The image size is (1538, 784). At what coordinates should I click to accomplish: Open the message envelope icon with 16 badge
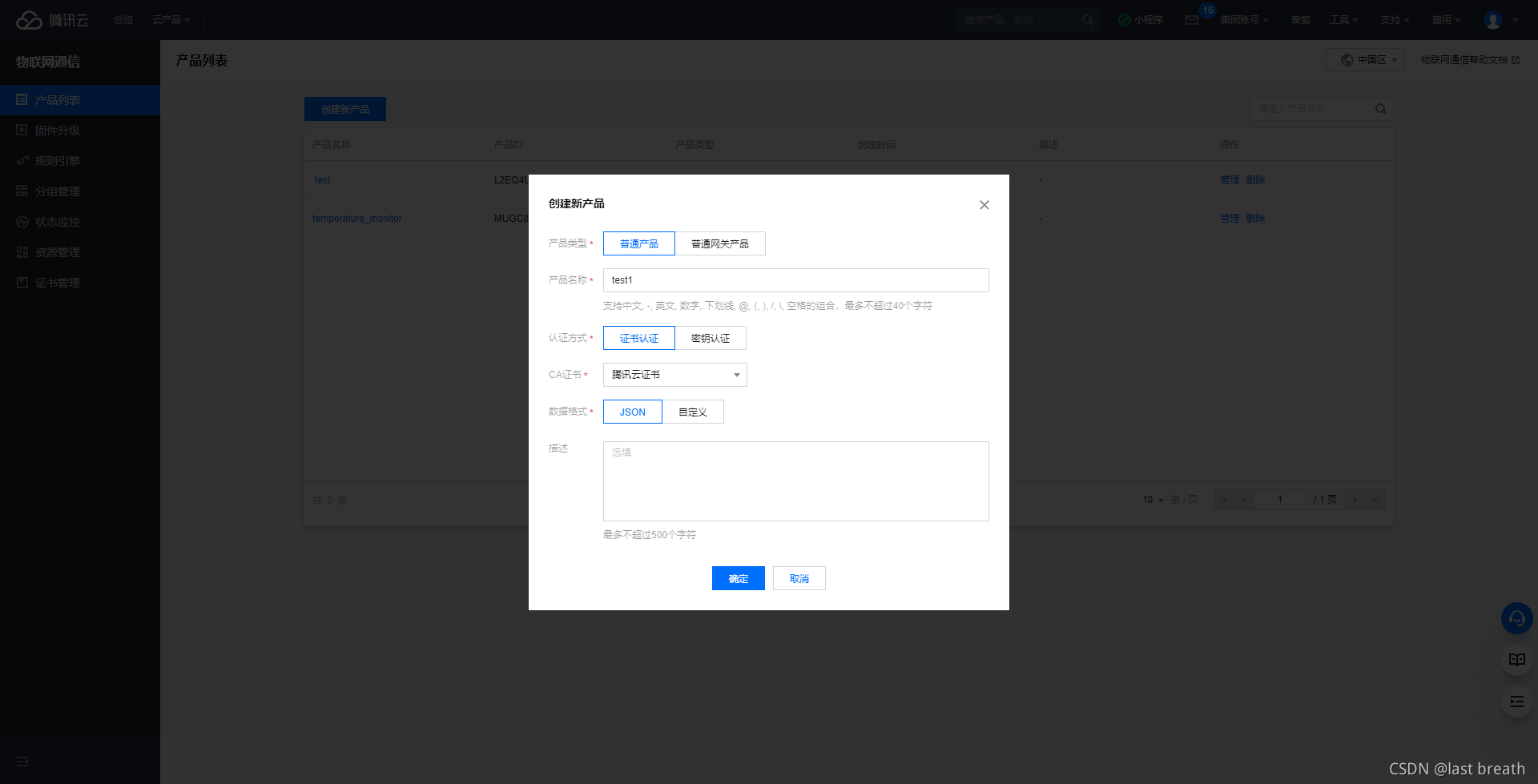1192,20
